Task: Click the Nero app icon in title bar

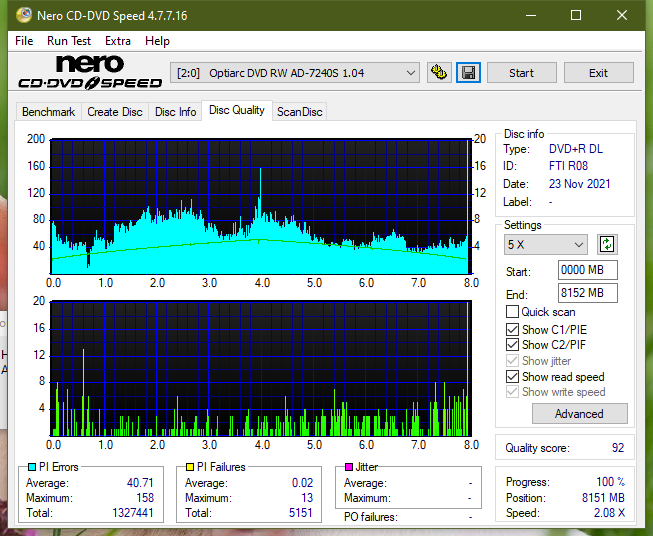Action: click(x=24, y=15)
